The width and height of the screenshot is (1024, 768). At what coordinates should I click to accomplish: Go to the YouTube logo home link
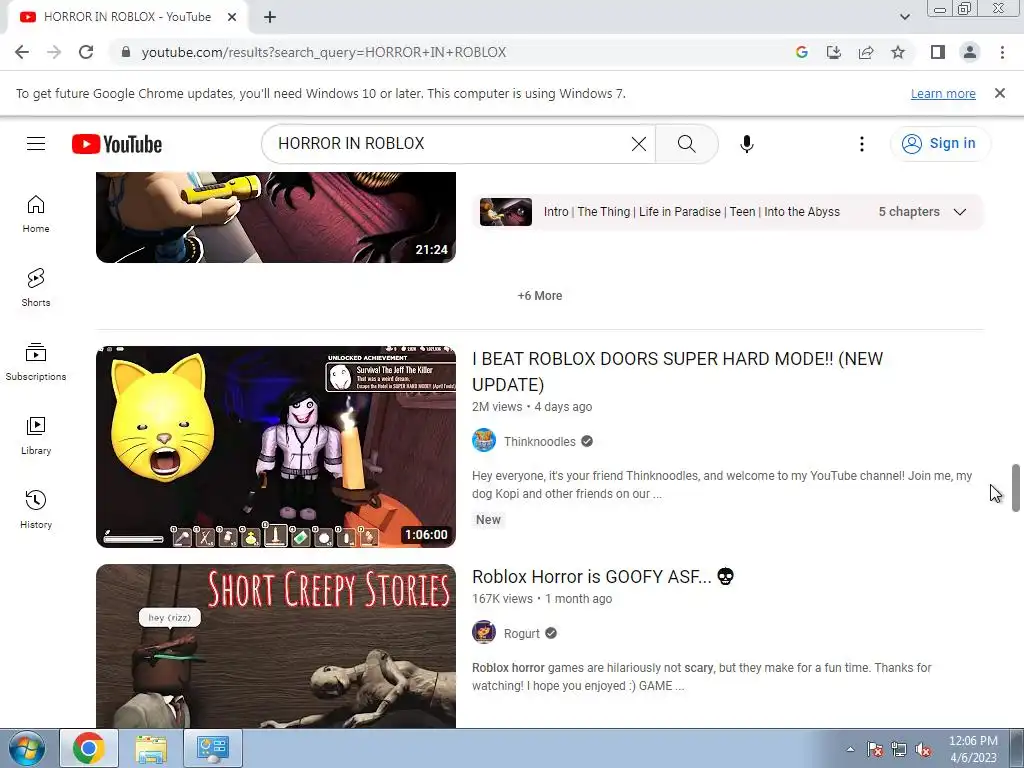coord(117,144)
